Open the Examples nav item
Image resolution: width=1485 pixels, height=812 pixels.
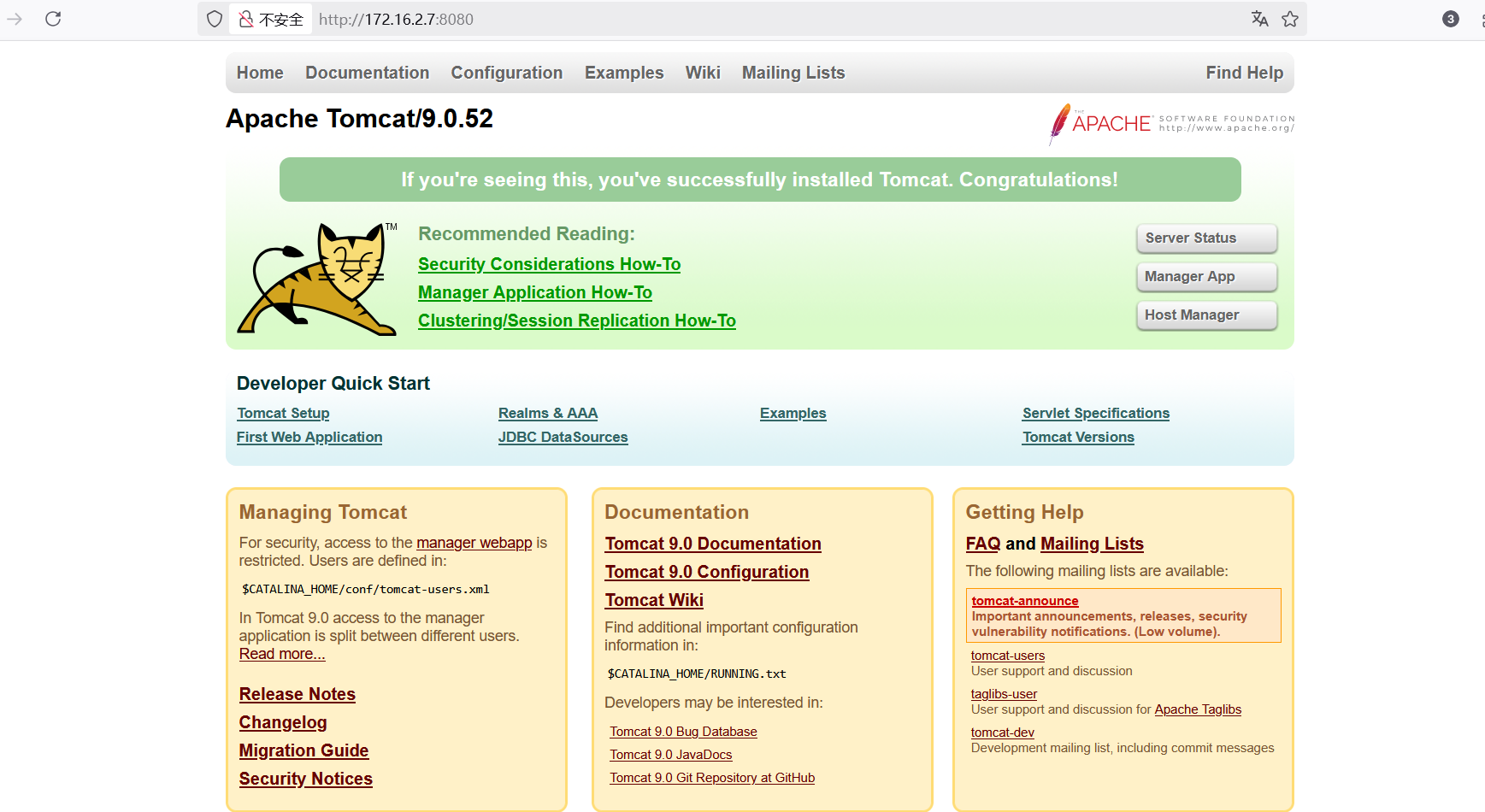624,73
